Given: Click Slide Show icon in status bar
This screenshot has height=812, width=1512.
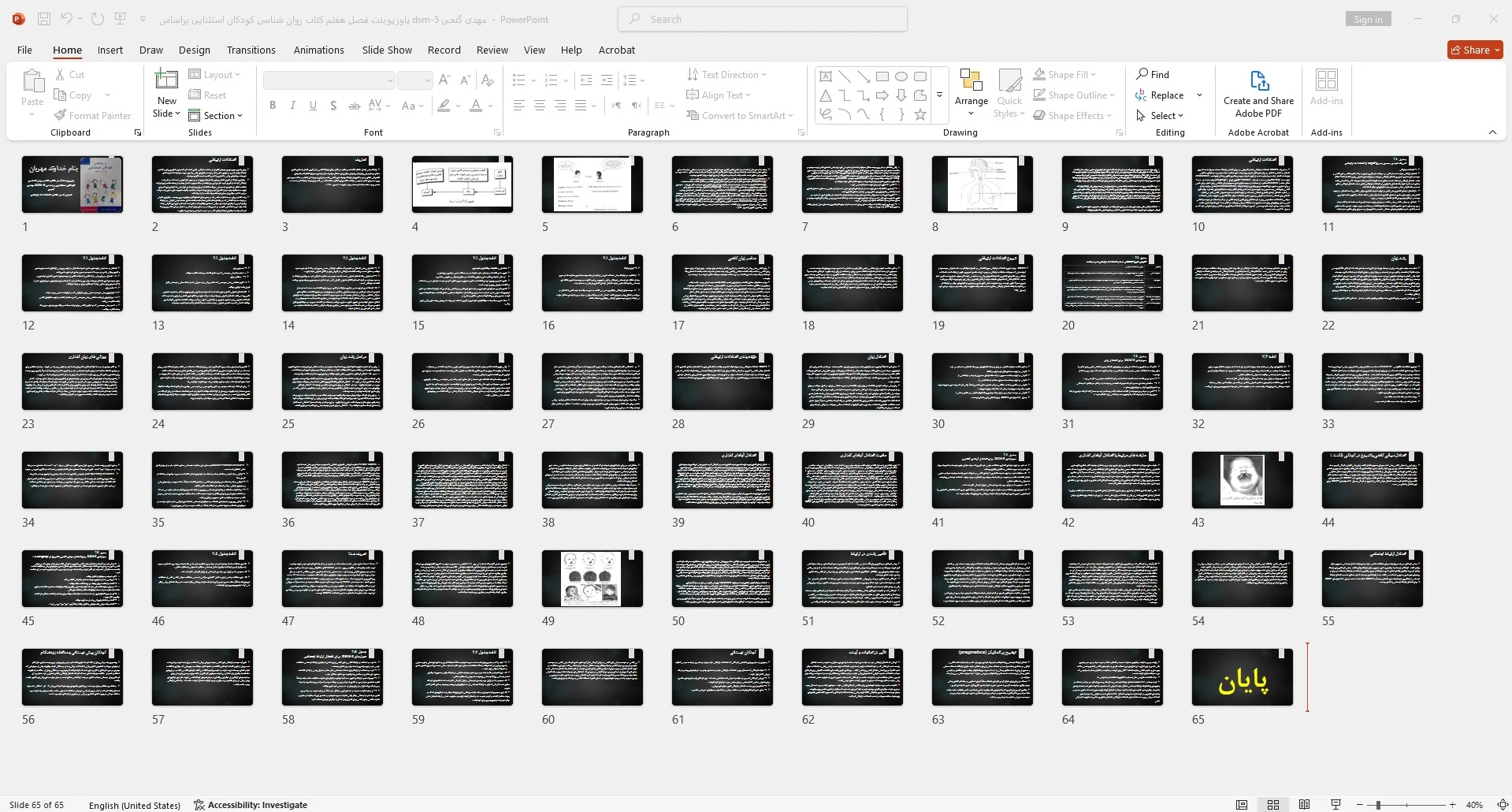Looking at the screenshot, I should coord(1336,805).
